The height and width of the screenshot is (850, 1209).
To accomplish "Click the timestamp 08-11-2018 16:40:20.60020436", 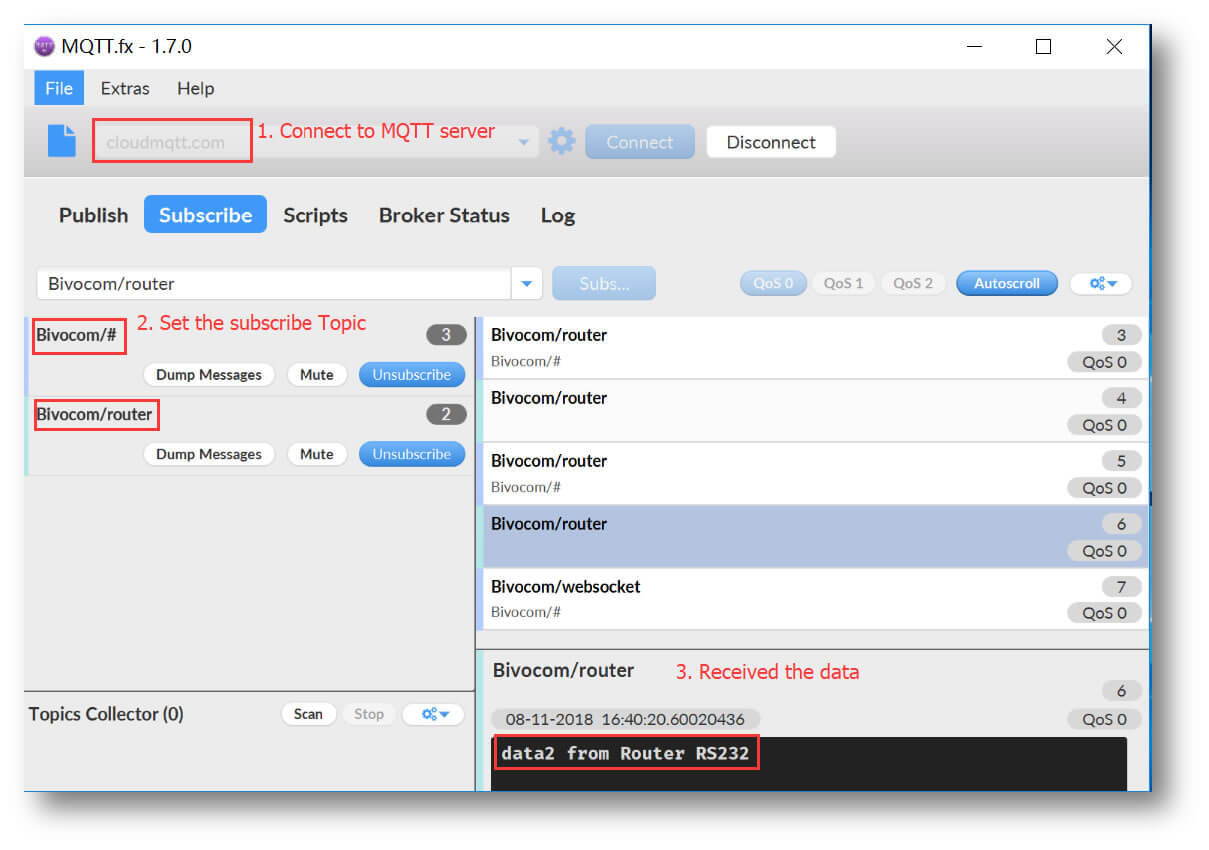I will [625, 719].
